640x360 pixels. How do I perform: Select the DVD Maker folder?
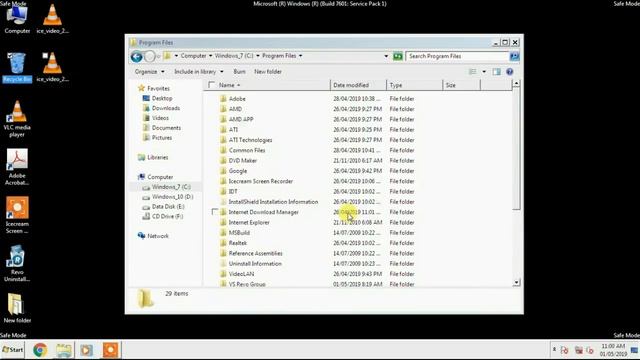click(243, 160)
